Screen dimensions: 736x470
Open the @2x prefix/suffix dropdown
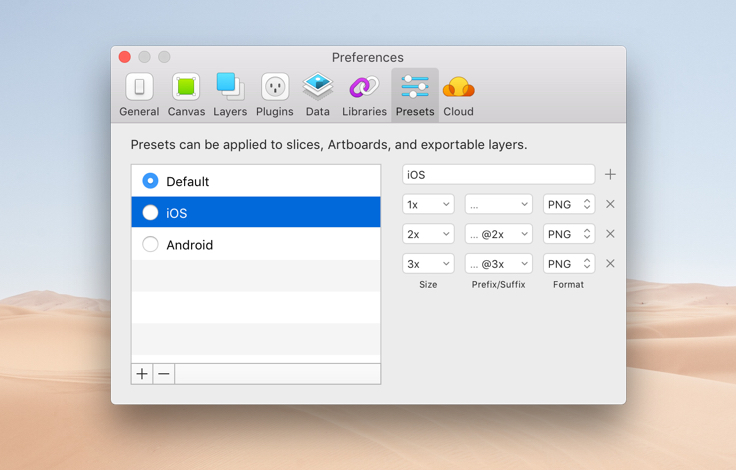498,234
